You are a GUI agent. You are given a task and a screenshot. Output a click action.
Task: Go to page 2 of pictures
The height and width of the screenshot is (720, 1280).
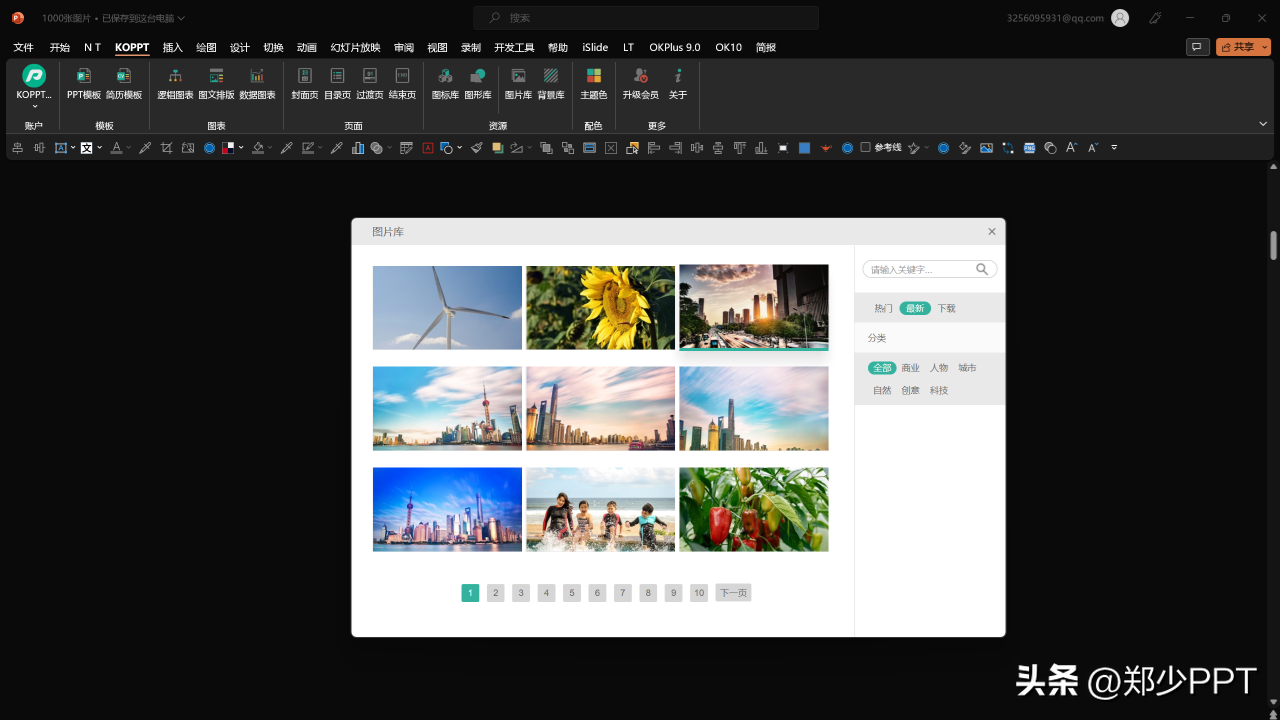pos(495,593)
